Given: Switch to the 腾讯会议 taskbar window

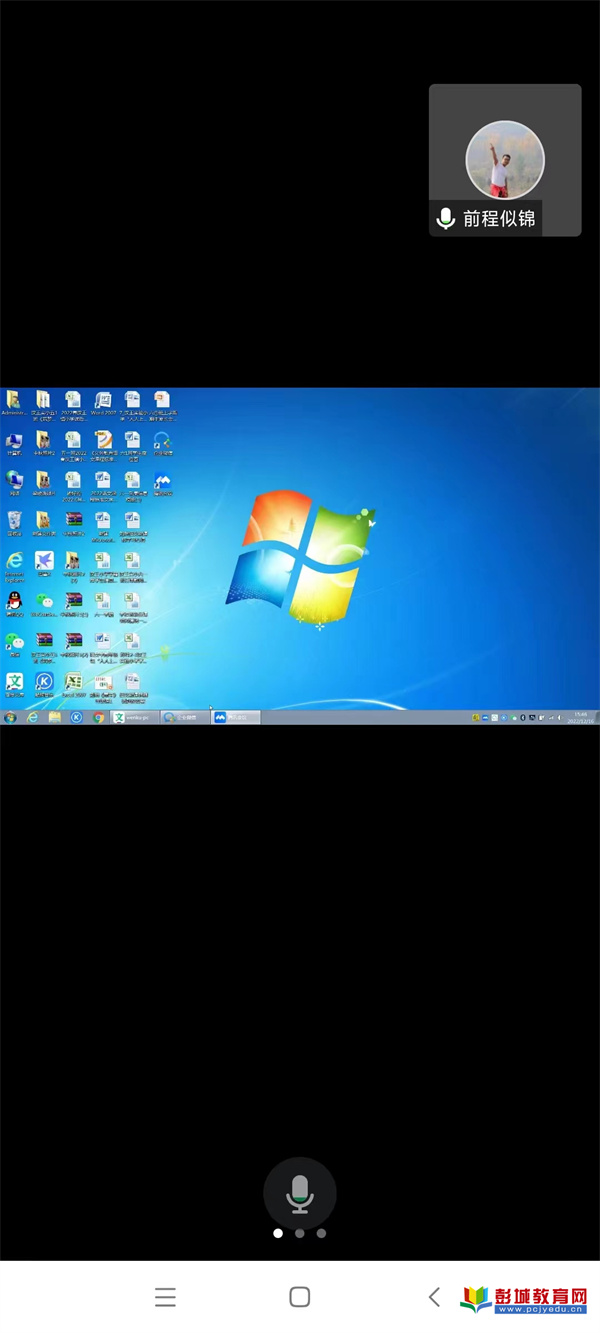Looking at the screenshot, I should click(236, 717).
